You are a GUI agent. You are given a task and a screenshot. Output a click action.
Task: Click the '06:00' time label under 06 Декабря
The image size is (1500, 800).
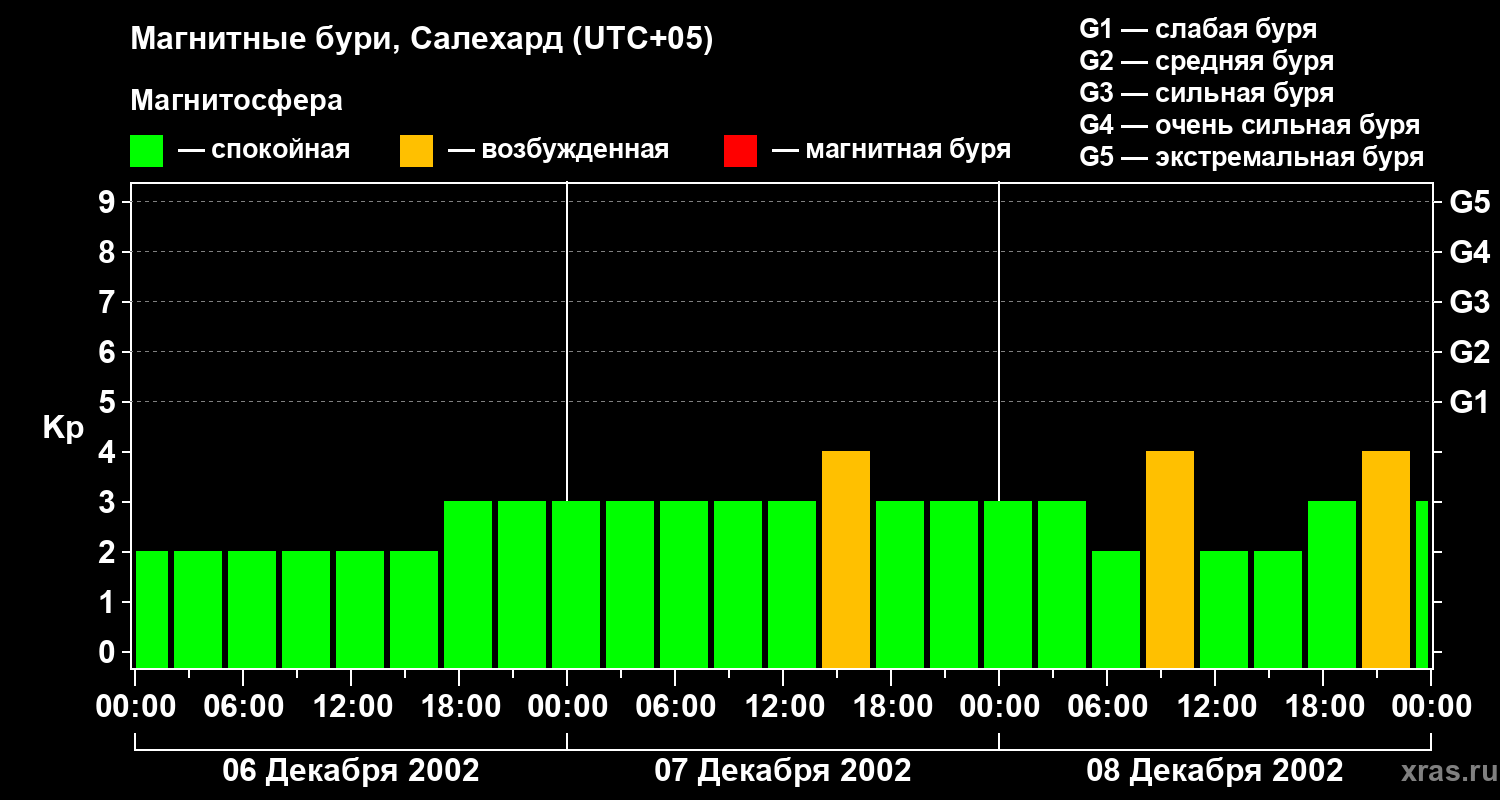click(242, 707)
